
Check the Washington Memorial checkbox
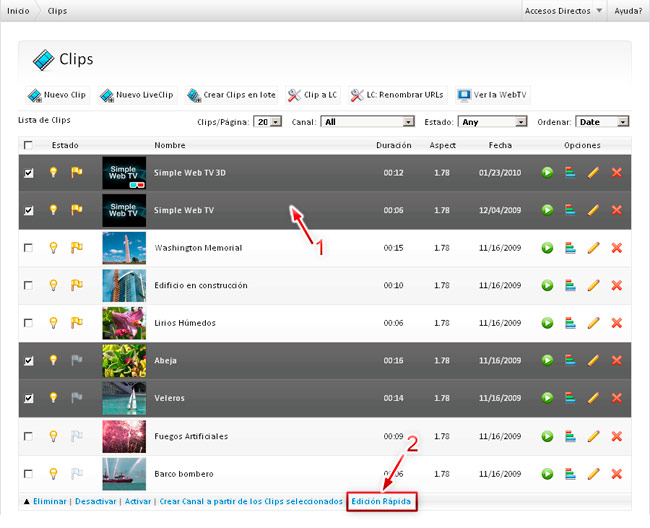click(x=28, y=248)
